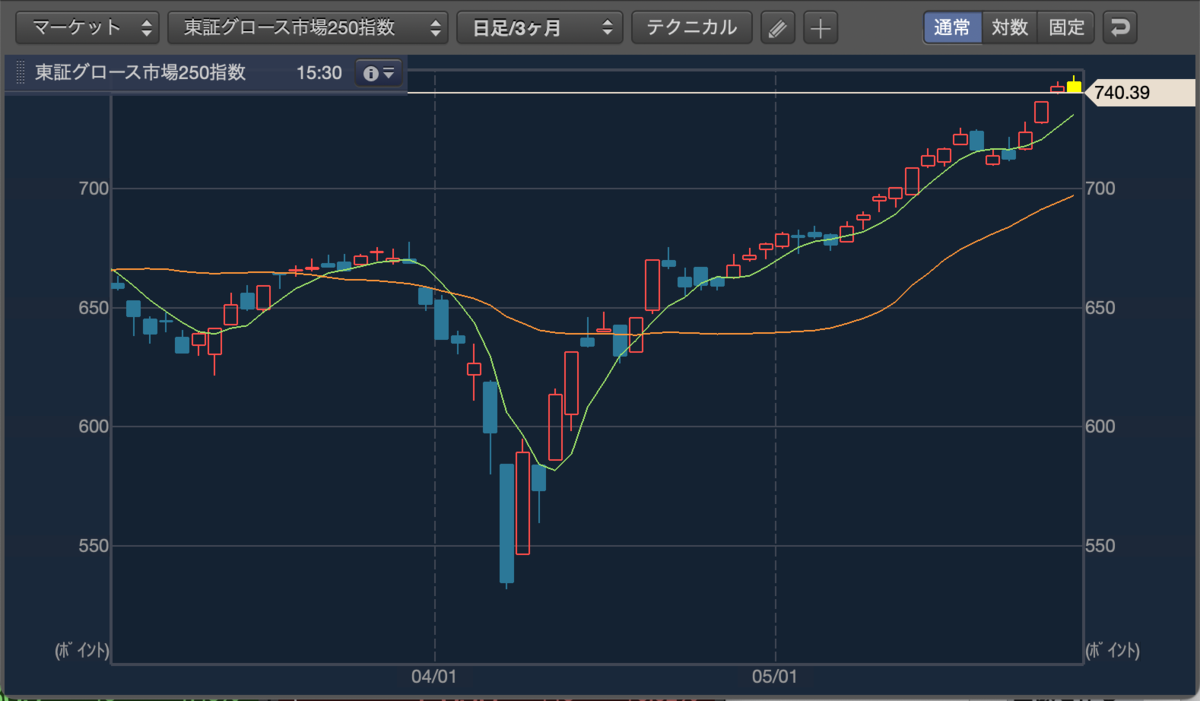Open the info icon menu in legend
This screenshot has height=701, width=1200.
point(379,73)
